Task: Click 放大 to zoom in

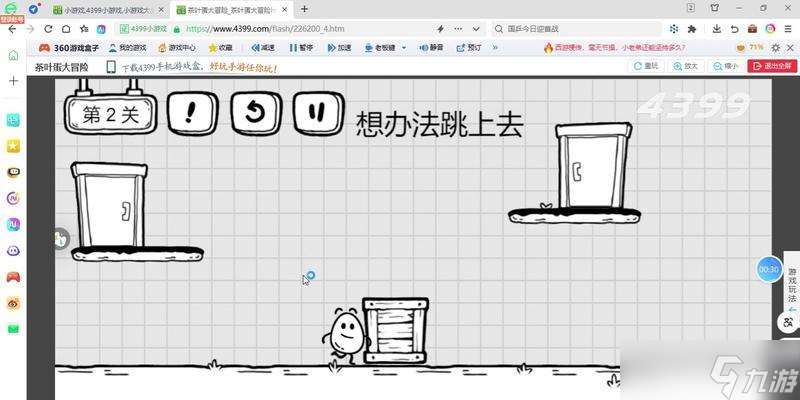Action: 686,66
